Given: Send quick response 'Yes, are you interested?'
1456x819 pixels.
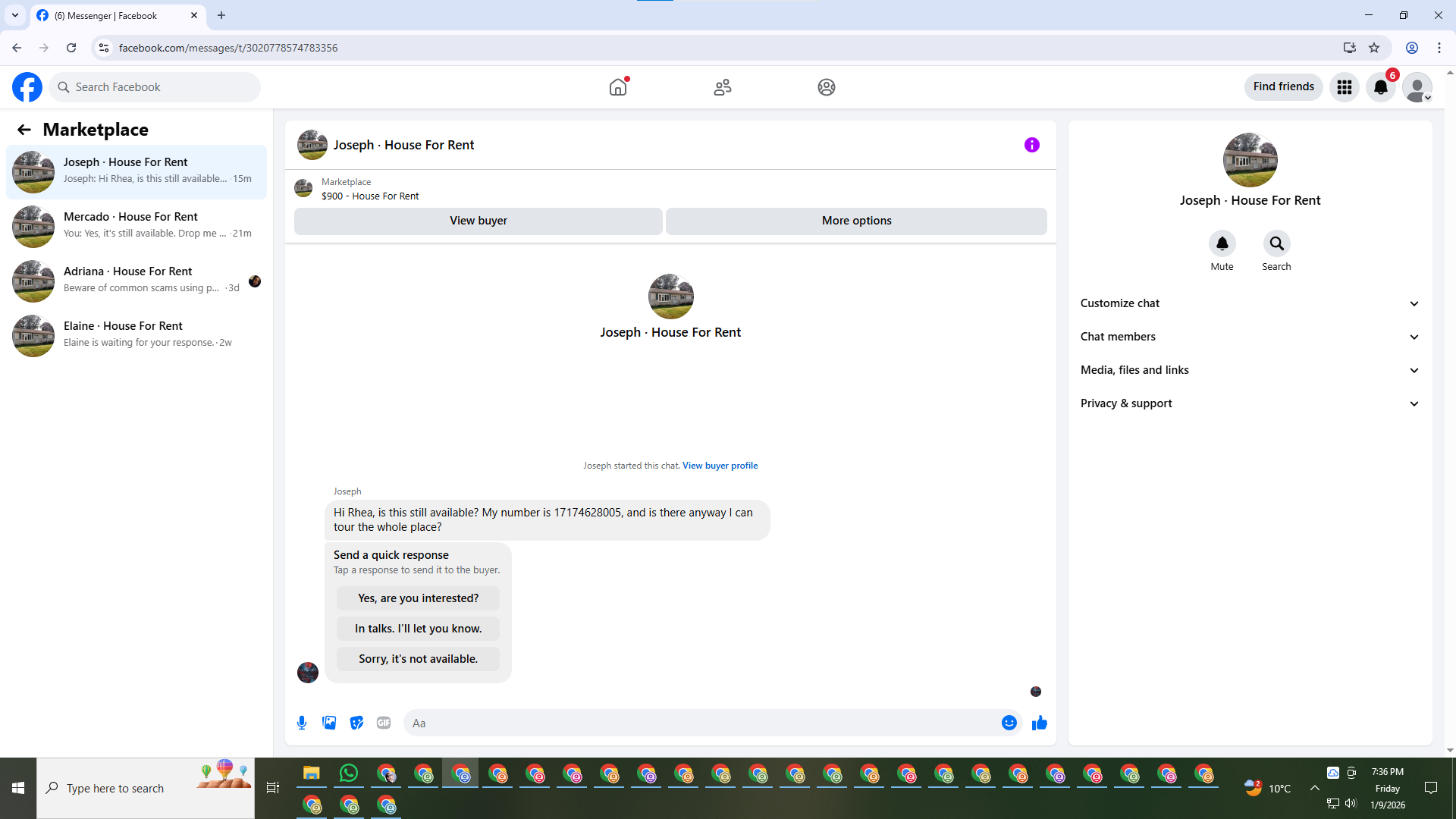Looking at the screenshot, I should pos(418,598).
